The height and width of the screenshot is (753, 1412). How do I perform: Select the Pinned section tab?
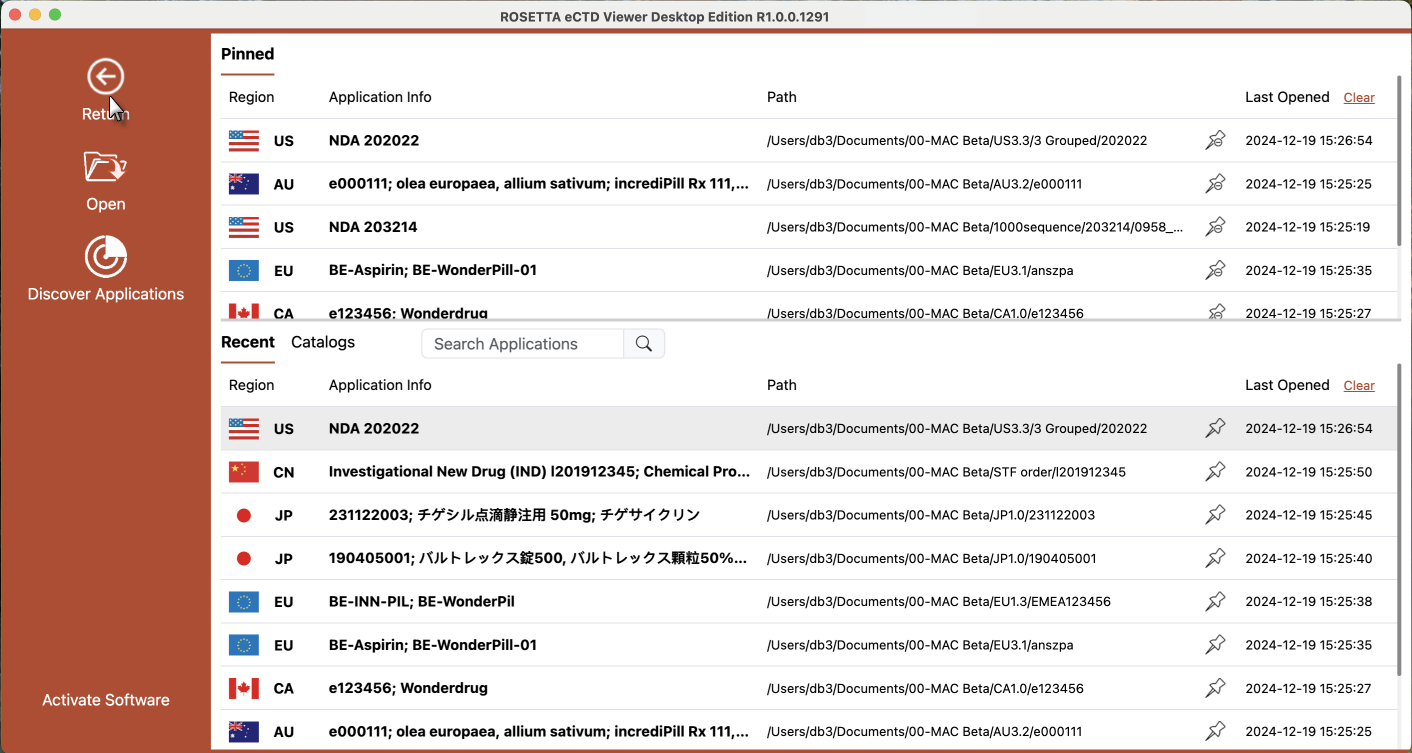pyautogui.click(x=247, y=54)
